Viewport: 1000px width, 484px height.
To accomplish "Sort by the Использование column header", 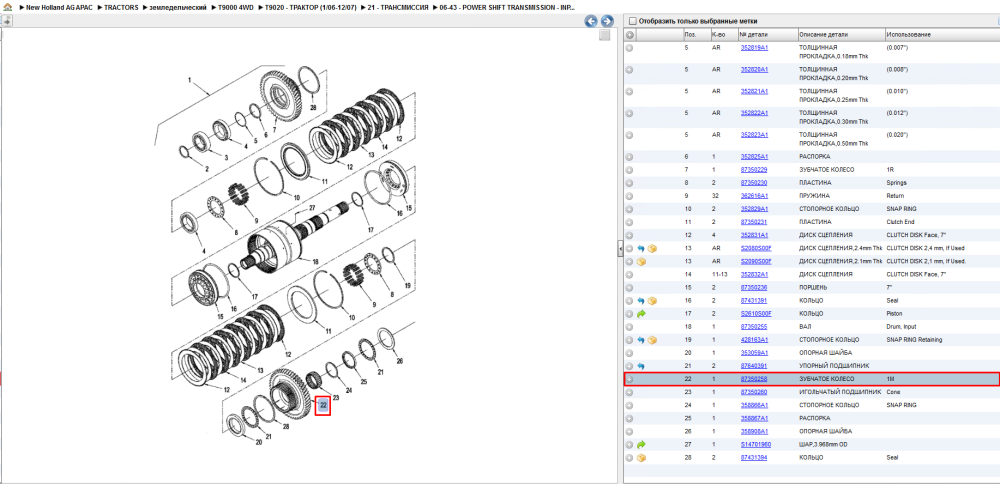I will point(941,34).
